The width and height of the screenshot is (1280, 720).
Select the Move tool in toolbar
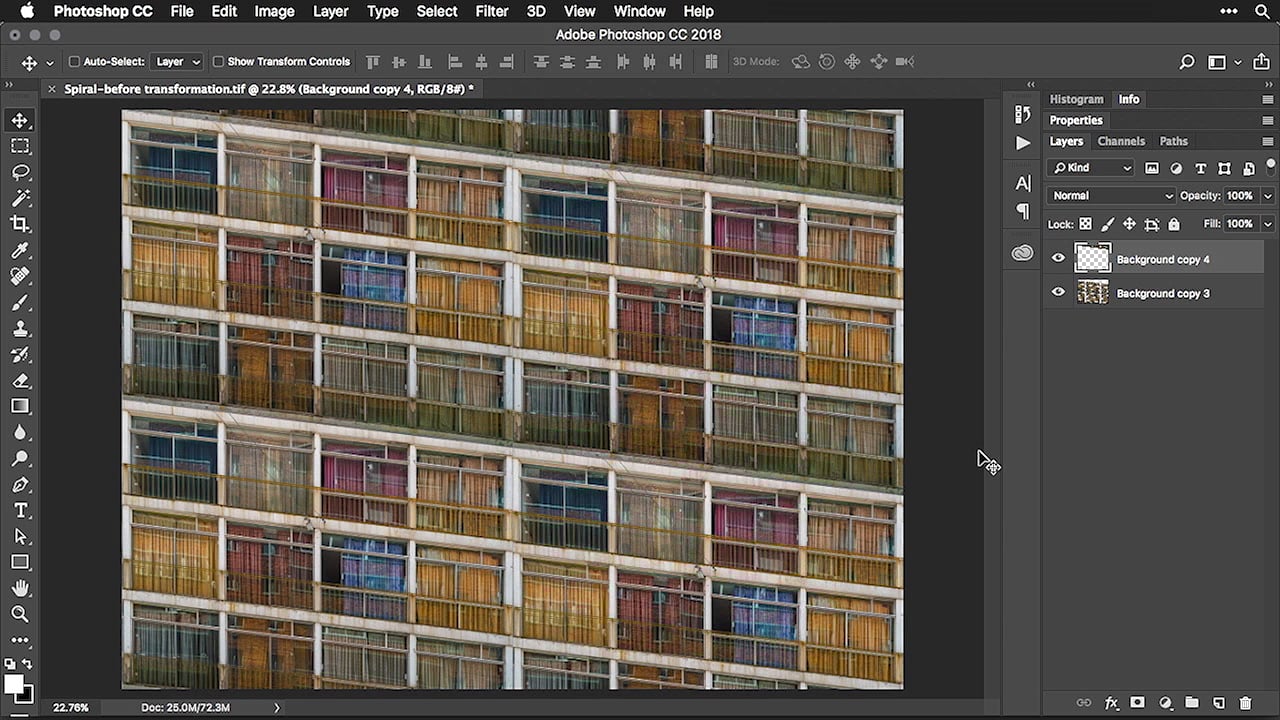click(x=20, y=120)
